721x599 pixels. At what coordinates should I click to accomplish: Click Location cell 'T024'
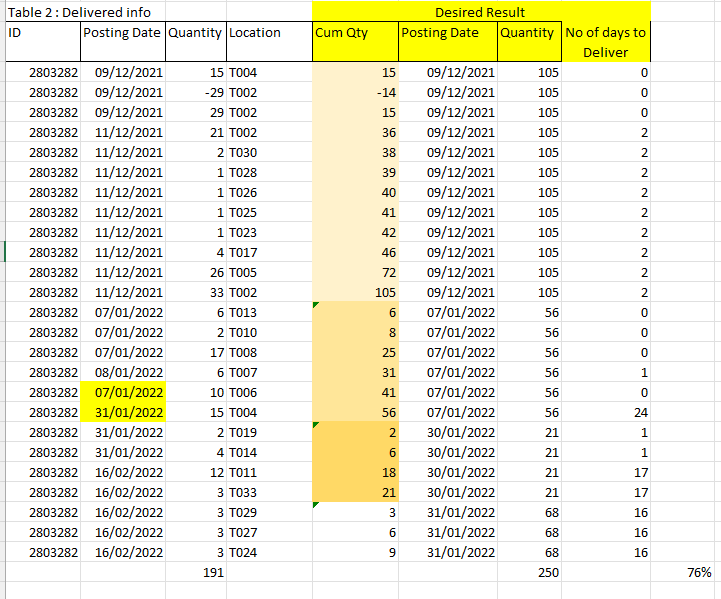click(x=269, y=552)
